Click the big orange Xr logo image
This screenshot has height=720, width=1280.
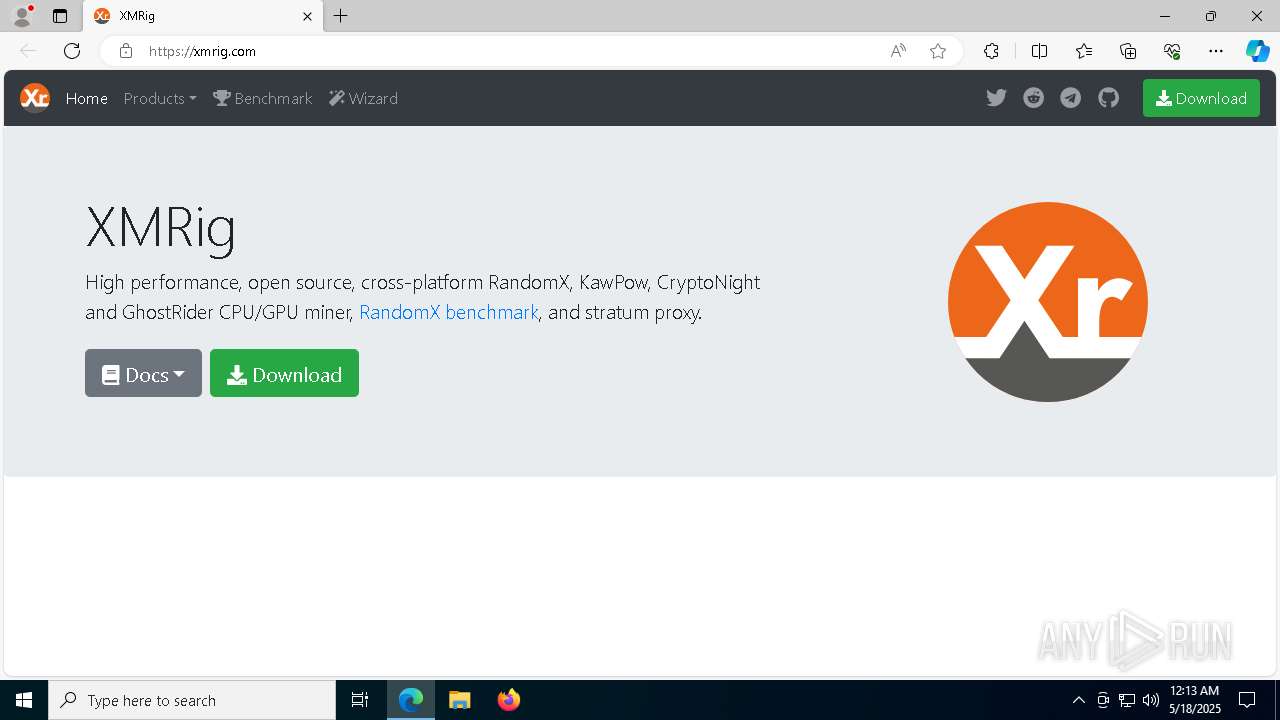click(1047, 302)
